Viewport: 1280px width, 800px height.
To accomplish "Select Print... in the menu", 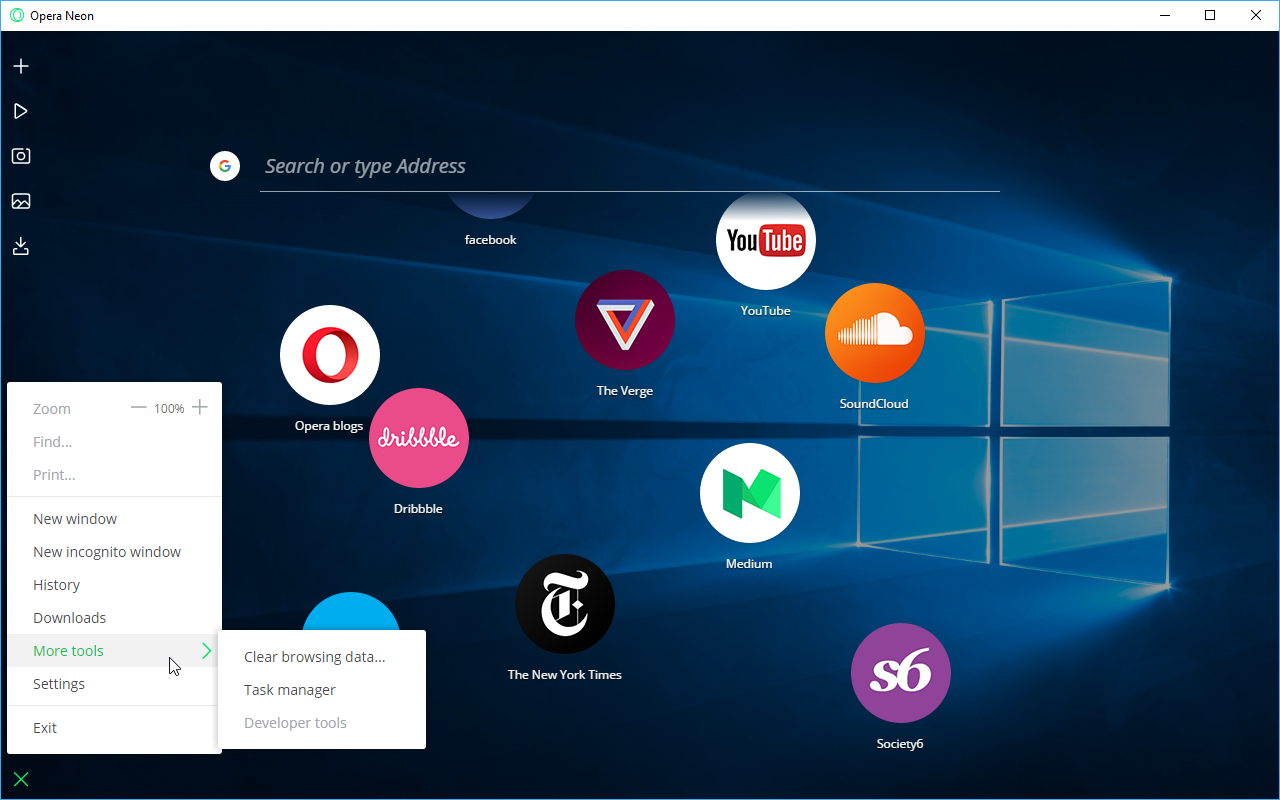I will [x=114, y=475].
